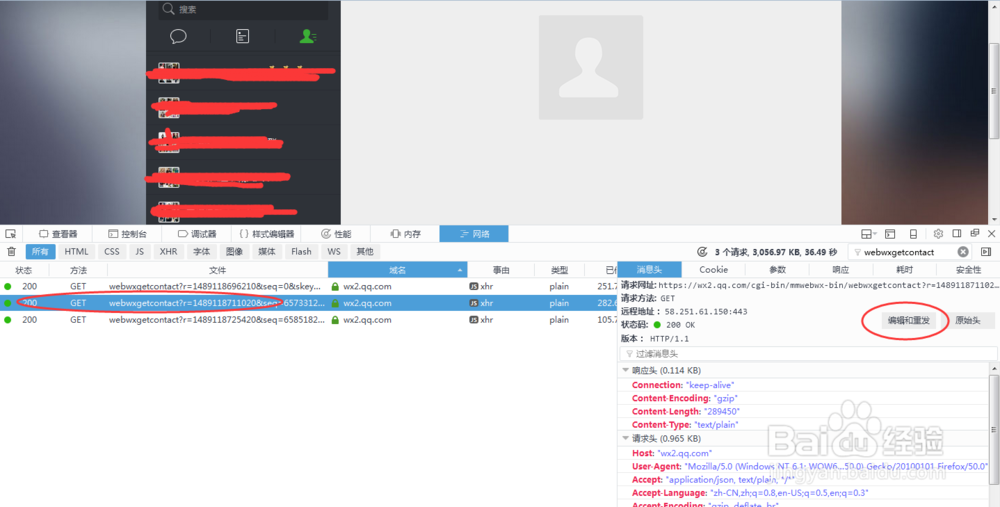Collapse the 请求头 request headers section
This screenshot has width=1000, height=507.
(626, 438)
